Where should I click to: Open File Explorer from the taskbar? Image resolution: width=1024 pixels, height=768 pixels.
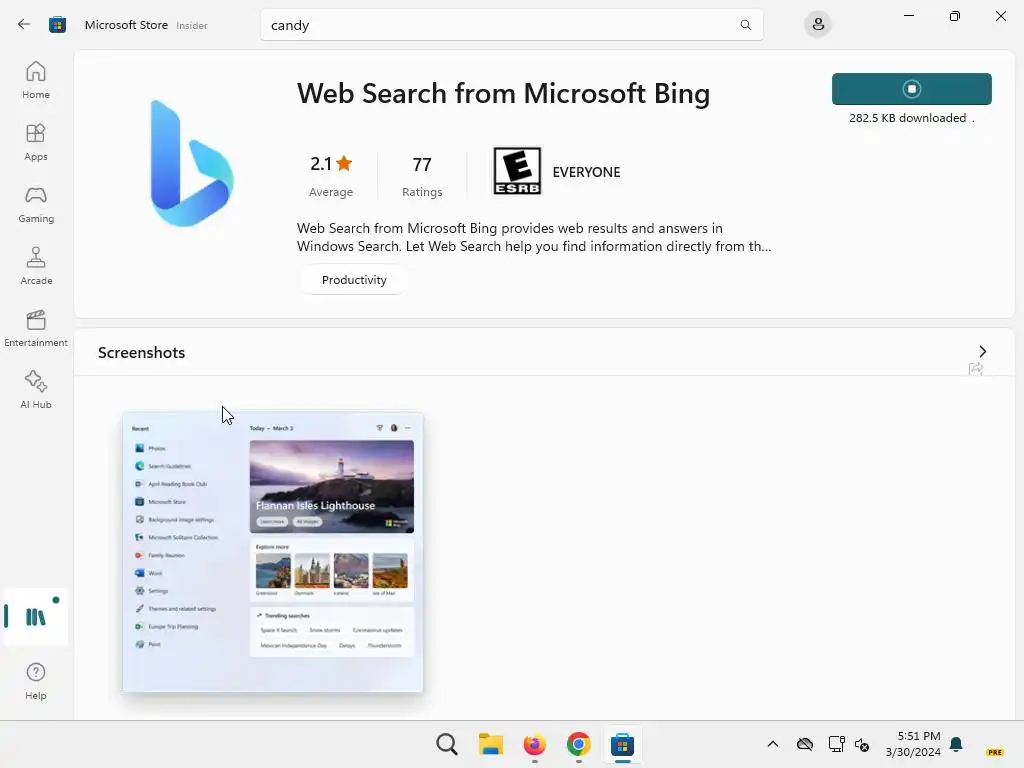(x=490, y=744)
